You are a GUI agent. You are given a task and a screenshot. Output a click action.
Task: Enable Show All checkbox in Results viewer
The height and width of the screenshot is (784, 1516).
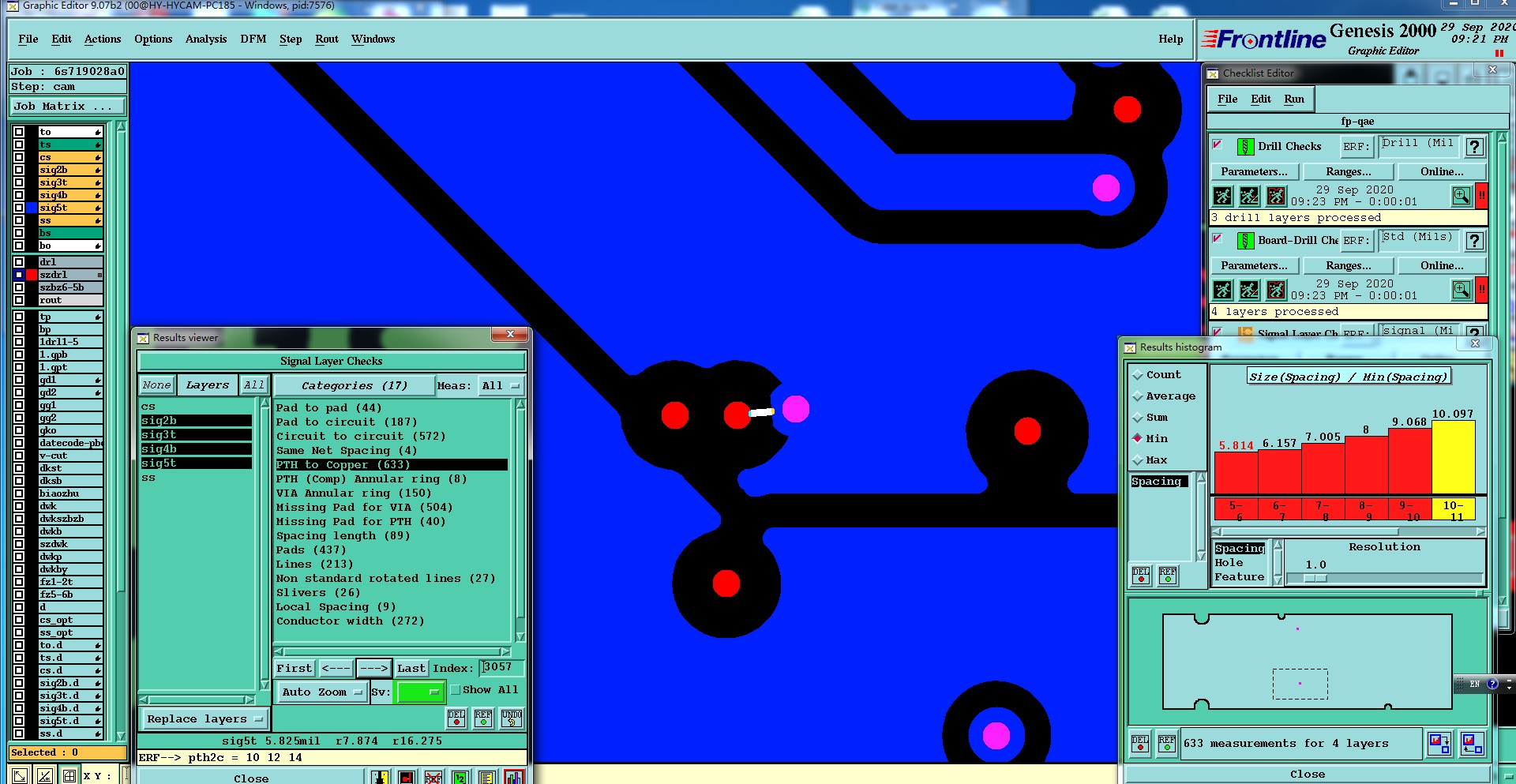click(456, 690)
